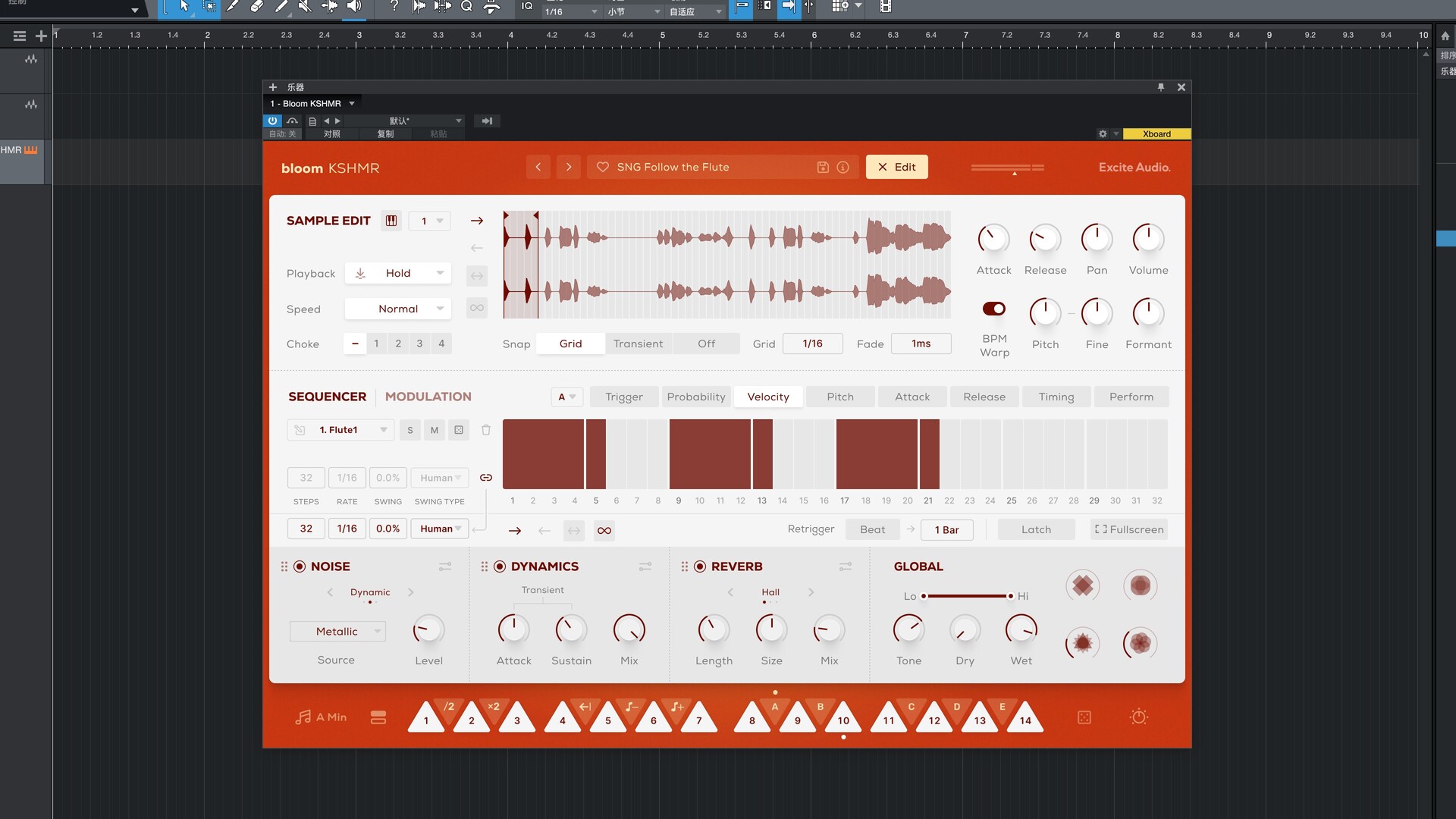The width and height of the screenshot is (1456, 819).
Task: Select the Timing sequencer tab
Action: point(1056,397)
